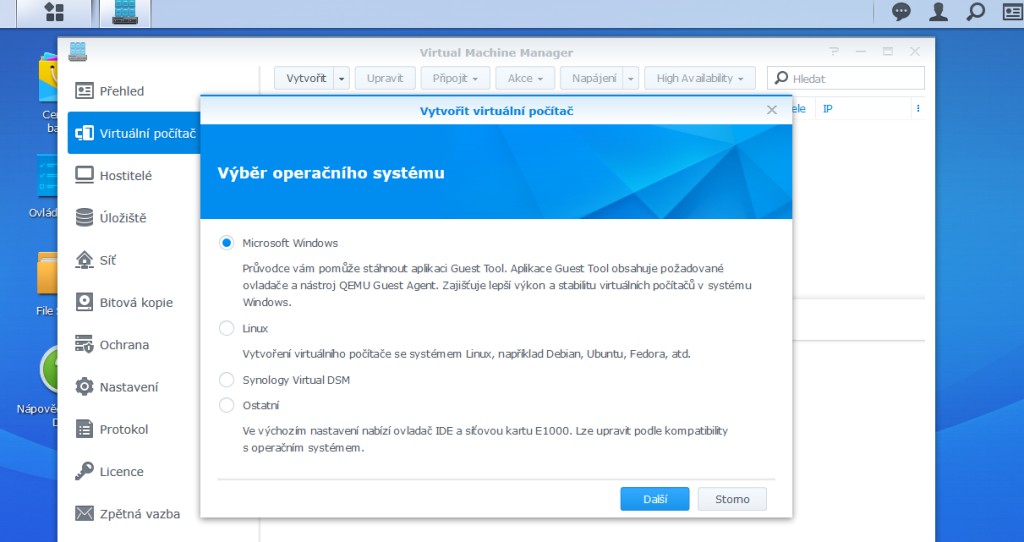The height and width of the screenshot is (542, 1024).
Task: Click the Vytvořit button
Action: click(306, 78)
